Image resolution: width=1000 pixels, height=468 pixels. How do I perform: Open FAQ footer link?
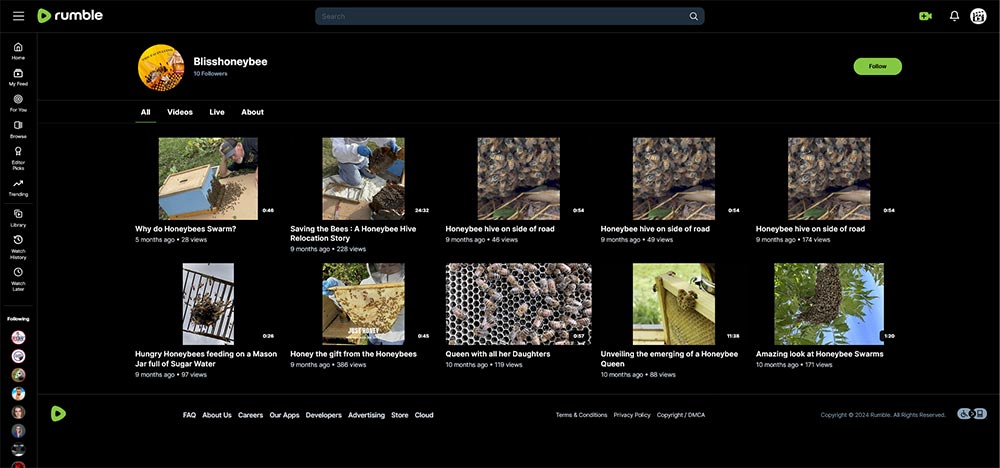[x=189, y=415]
